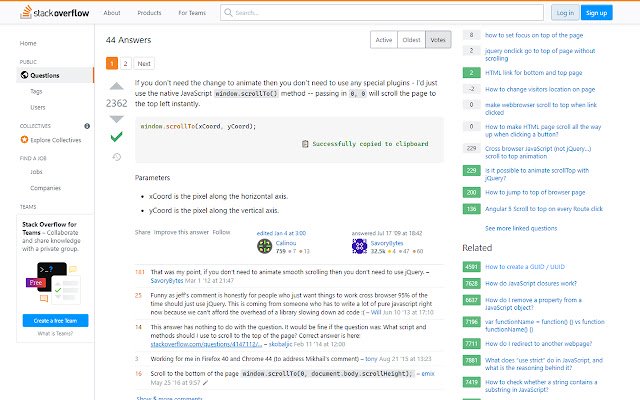Open 'HTML link for bottom and top page'
Image resolution: width=640 pixels, height=400 pixels.
533,73
